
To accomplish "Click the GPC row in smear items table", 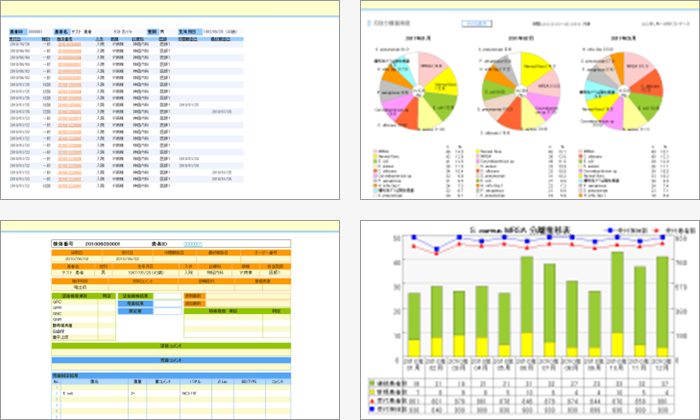I will pyautogui.click(x=83, y=302).
